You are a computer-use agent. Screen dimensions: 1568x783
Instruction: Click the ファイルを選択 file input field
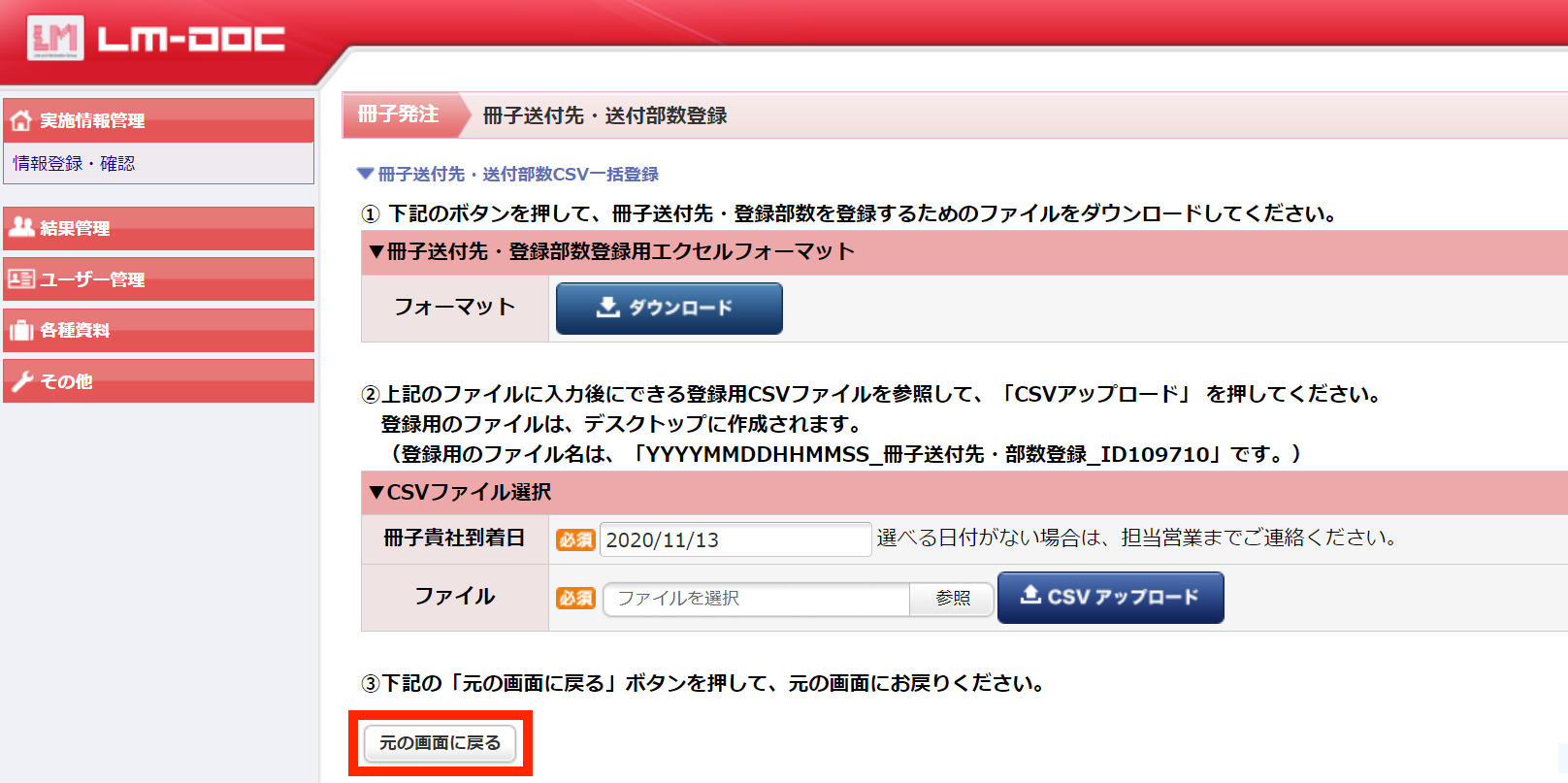756,599
